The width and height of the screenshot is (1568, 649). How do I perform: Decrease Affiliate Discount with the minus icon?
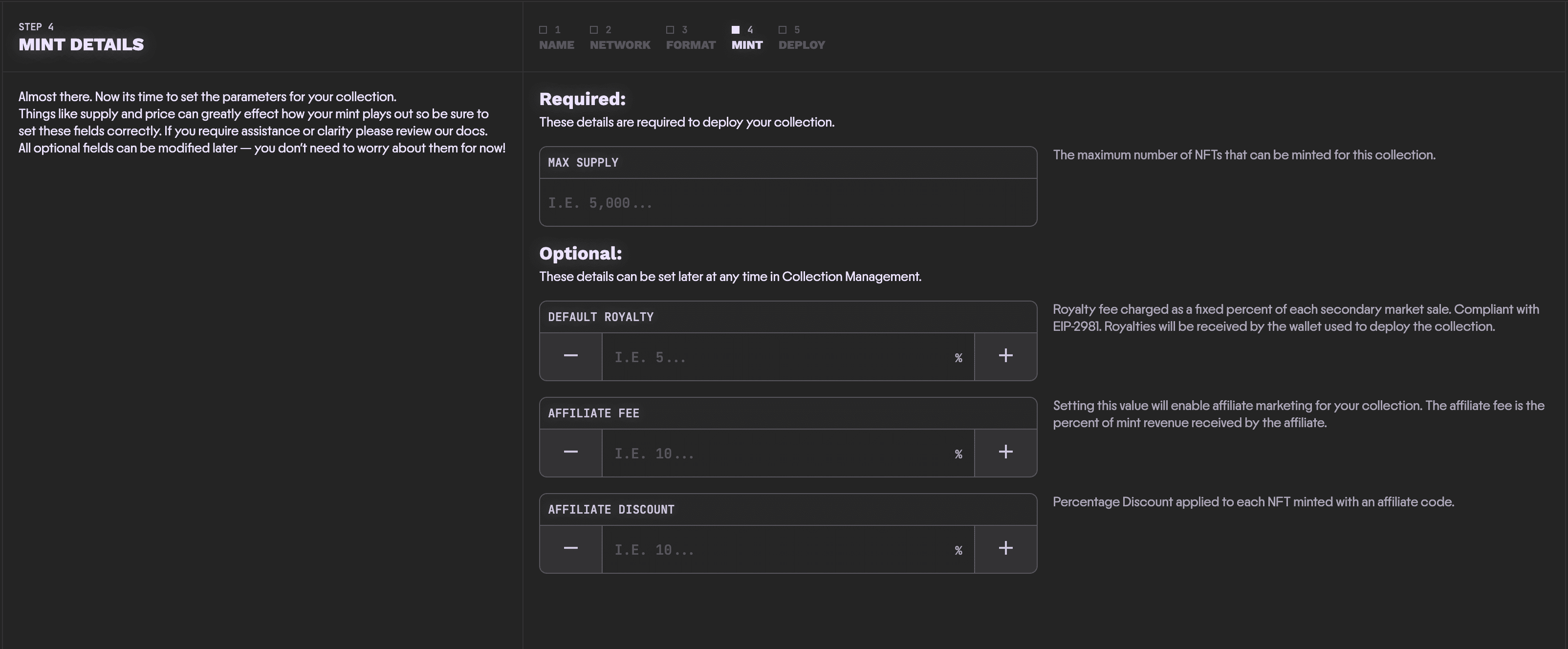[570, 548]
